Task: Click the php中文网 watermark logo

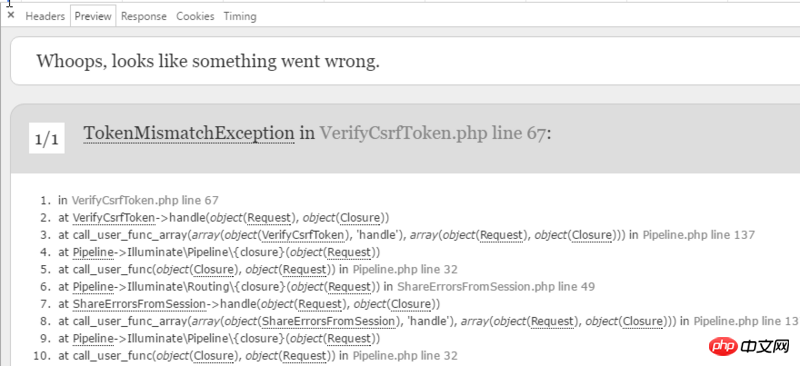Action: 754,348
